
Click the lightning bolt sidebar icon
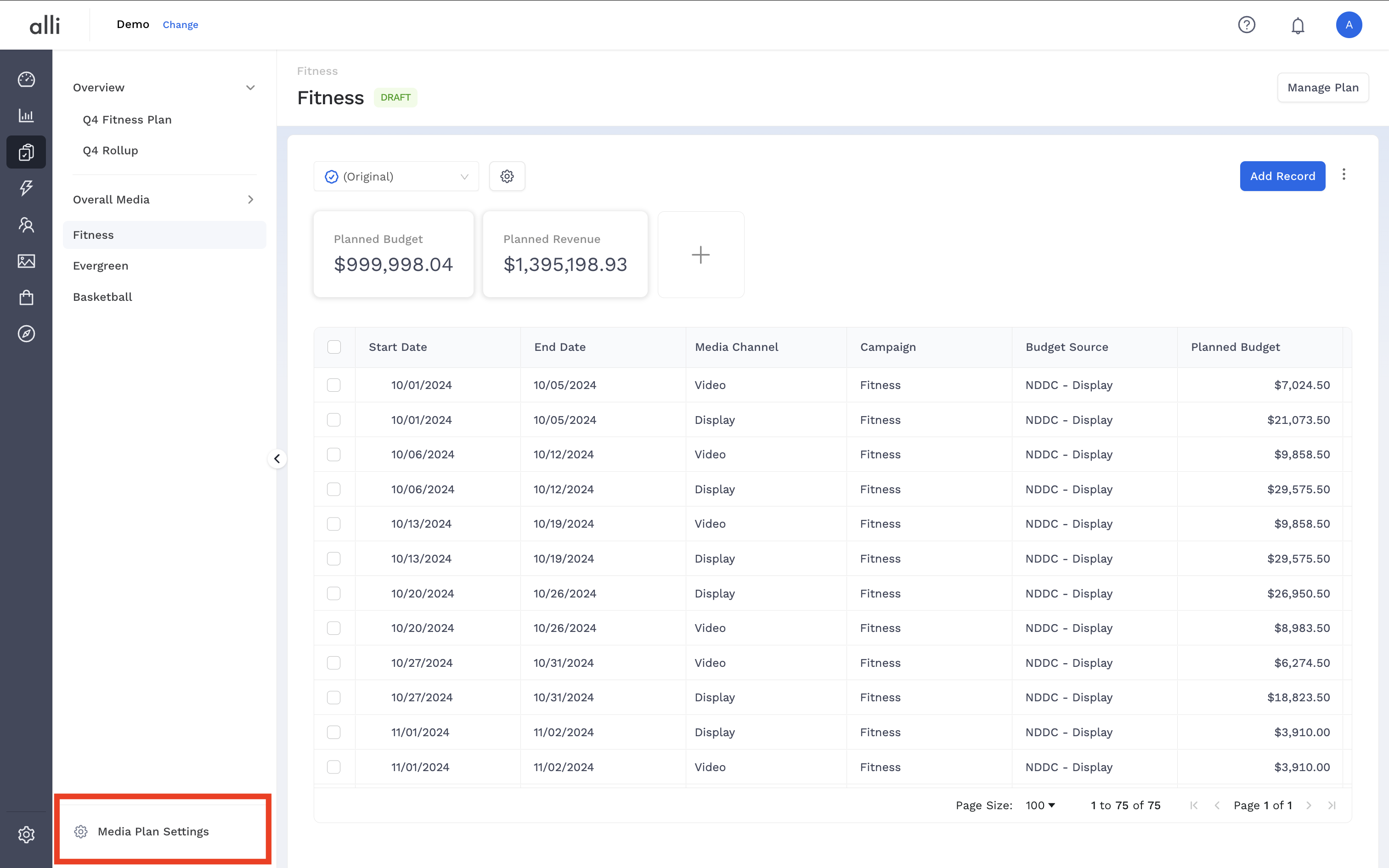[26, 188]
